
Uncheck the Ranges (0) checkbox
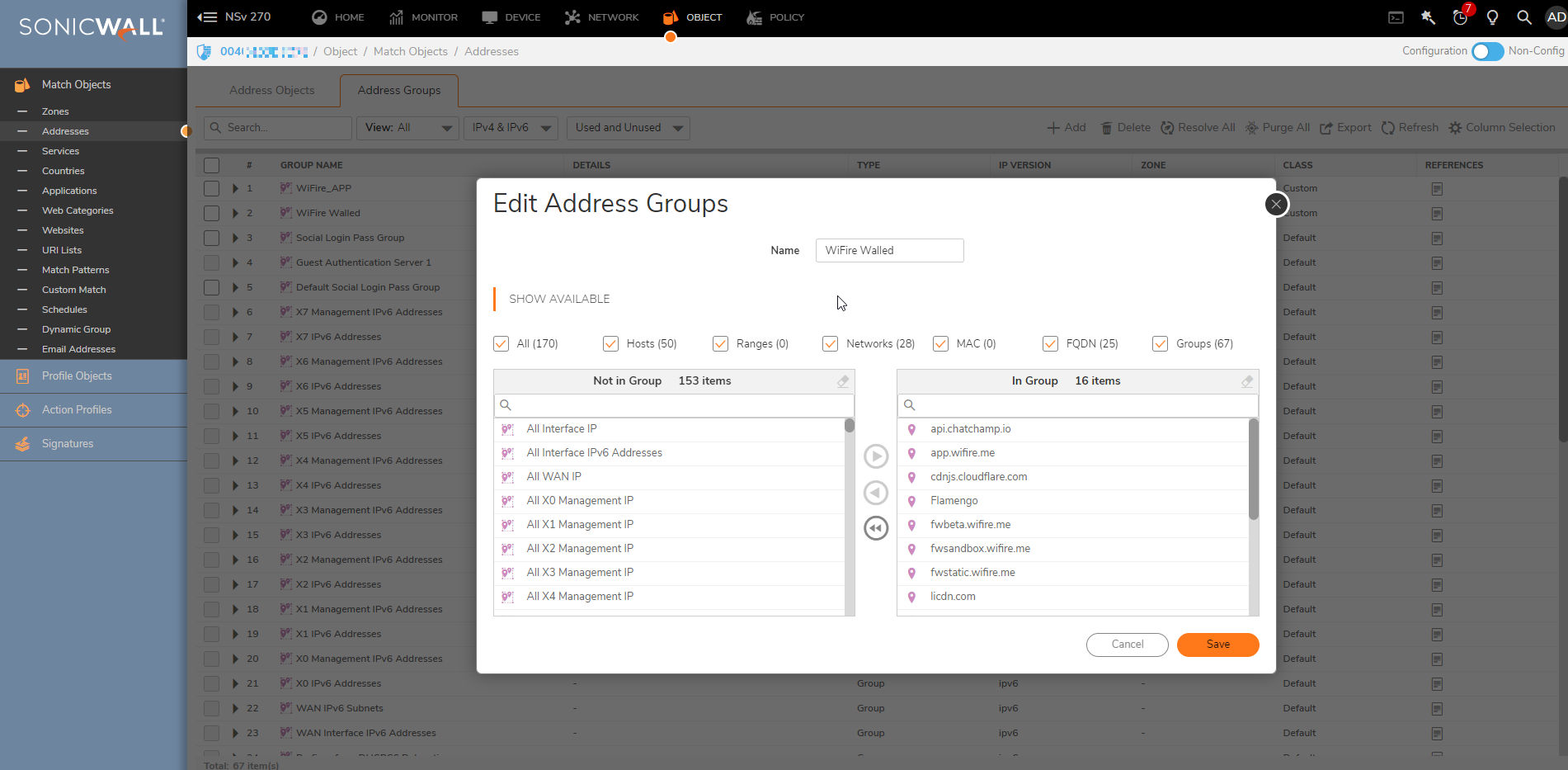[720, 344]
